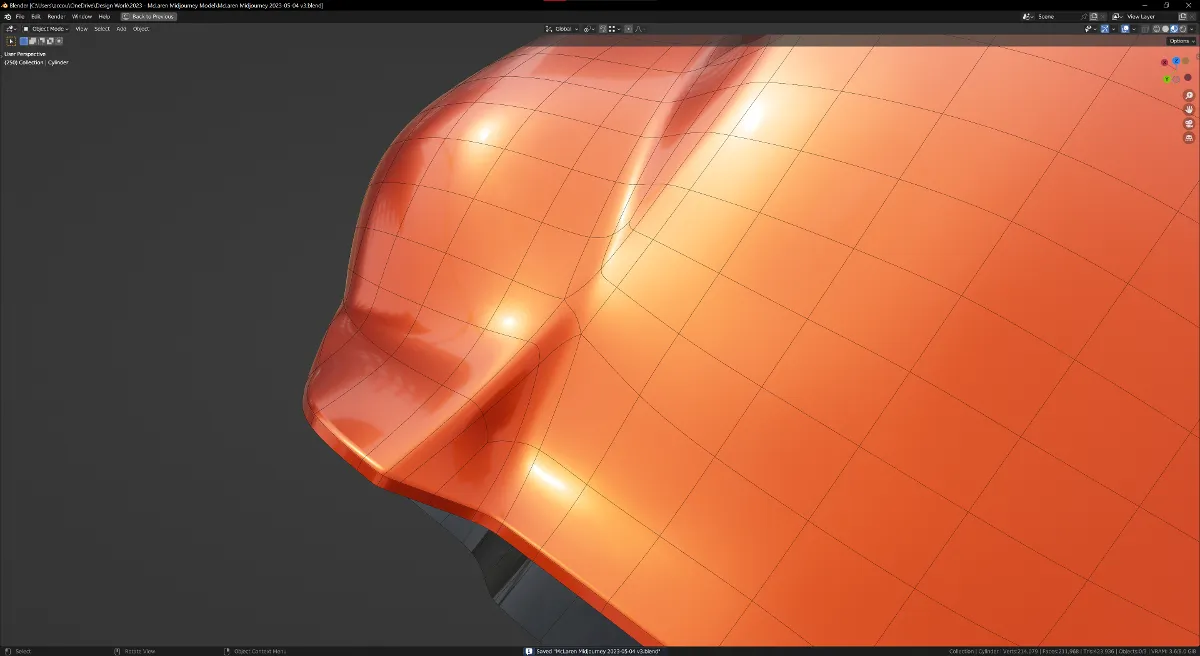The image size is (1200, 656).
Task: Toggle X-ray view in header
Action: click(1143, 29)
